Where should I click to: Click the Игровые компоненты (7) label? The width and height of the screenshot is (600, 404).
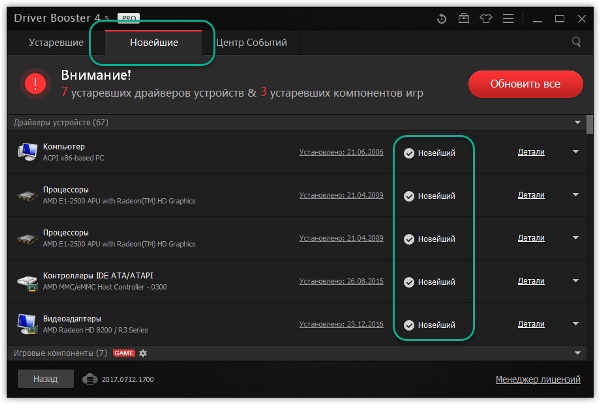(x=60, y=353)
